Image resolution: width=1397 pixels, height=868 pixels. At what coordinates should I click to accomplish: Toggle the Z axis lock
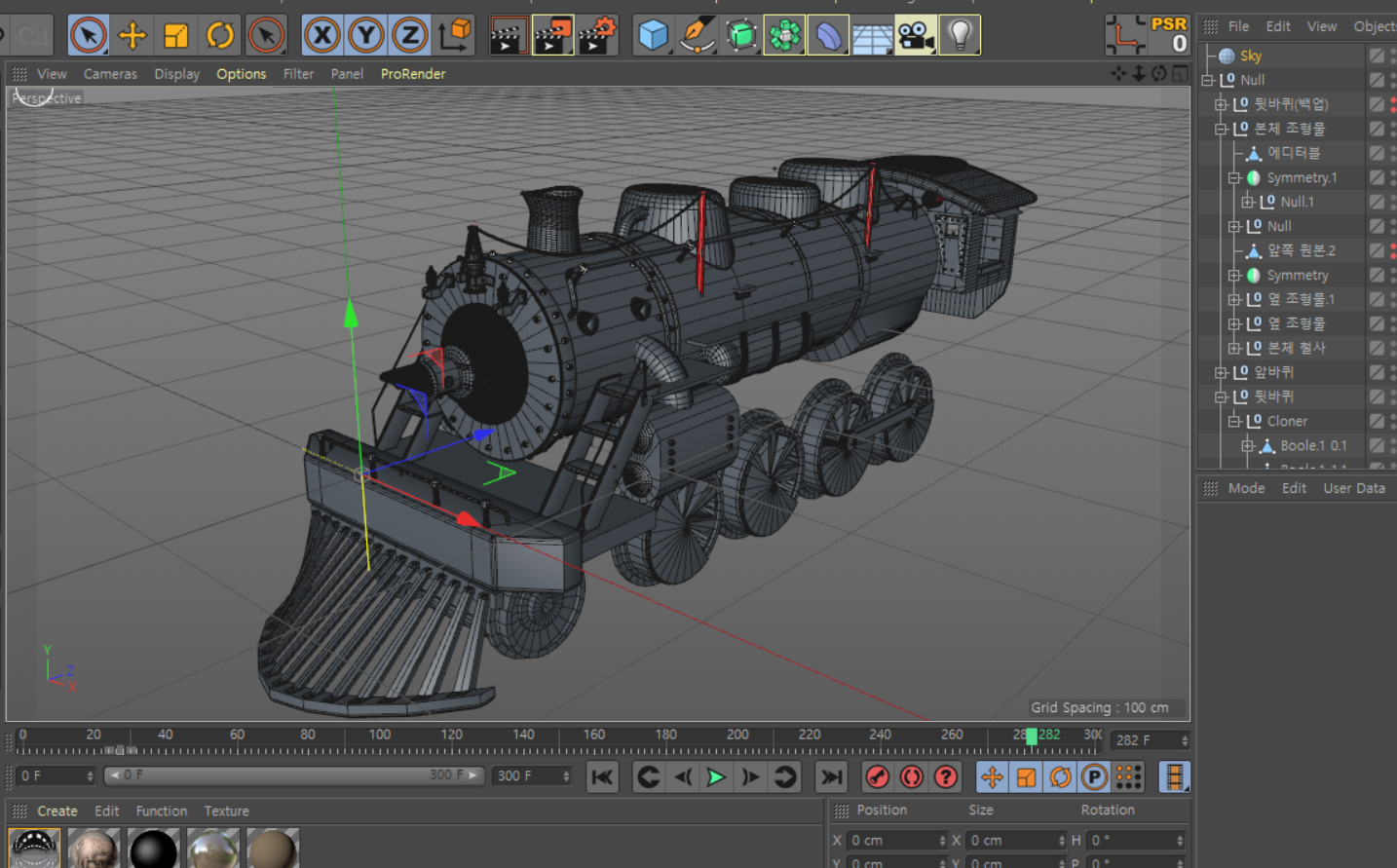410,36
